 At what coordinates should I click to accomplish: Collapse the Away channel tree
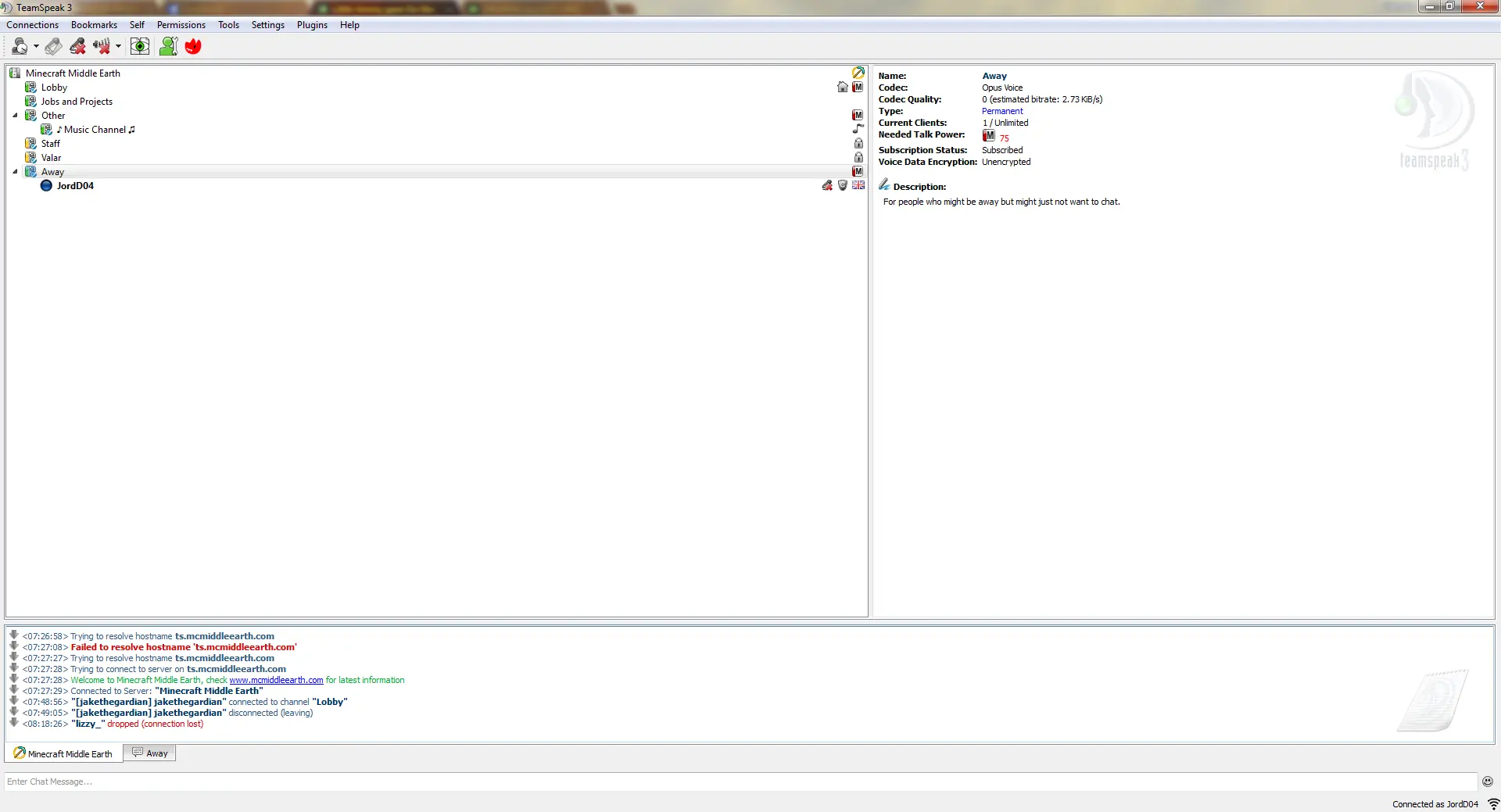click(x=15, y=172)
